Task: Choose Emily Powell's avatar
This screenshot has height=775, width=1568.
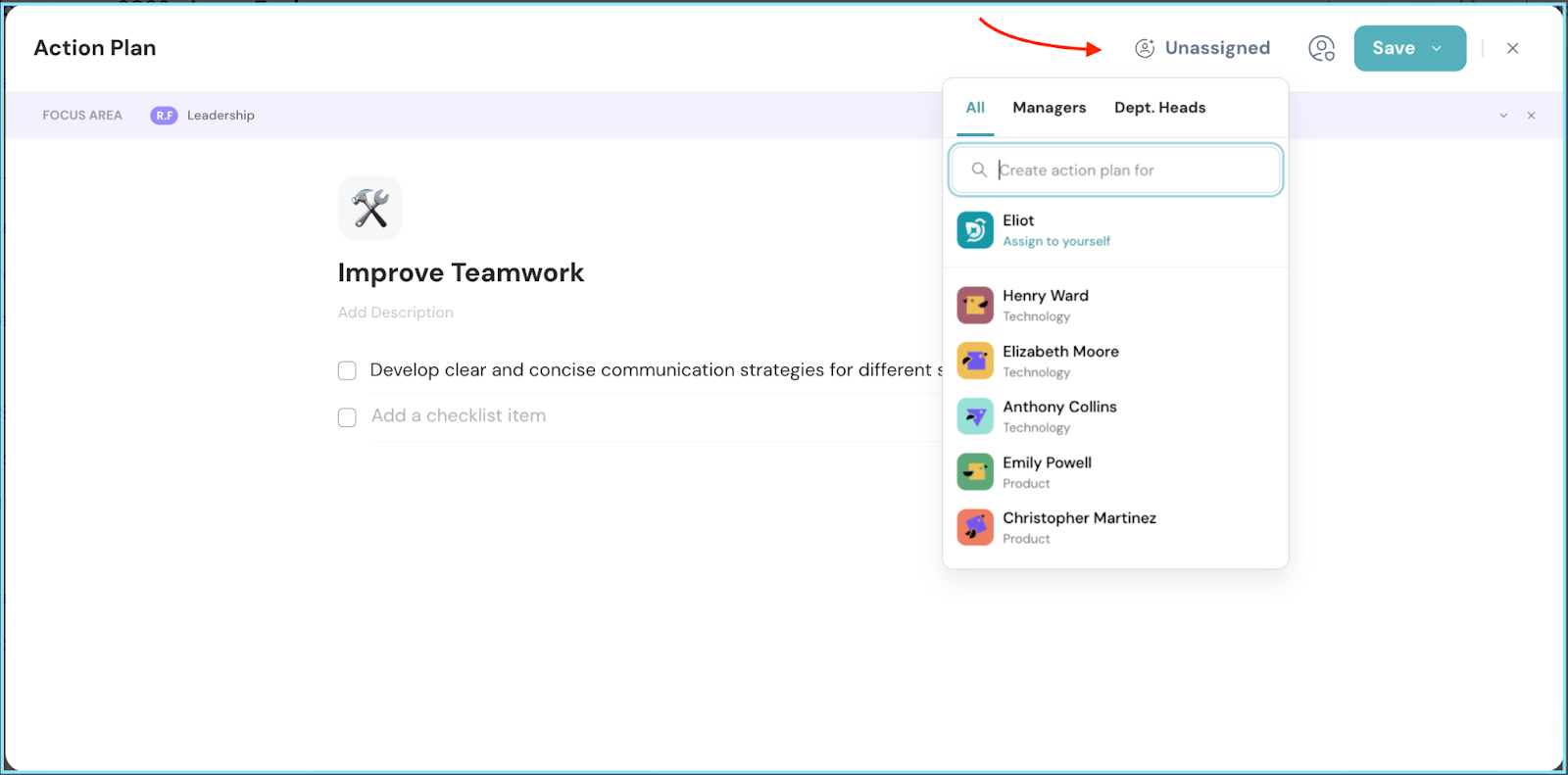Action: click(x=975, y=472)
